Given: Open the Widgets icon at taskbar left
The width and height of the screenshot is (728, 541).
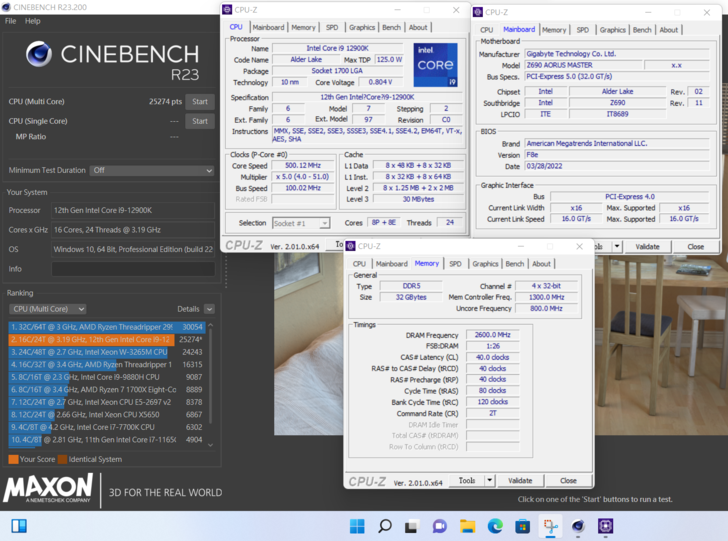Looking at the screenshot, I should 19,526.
